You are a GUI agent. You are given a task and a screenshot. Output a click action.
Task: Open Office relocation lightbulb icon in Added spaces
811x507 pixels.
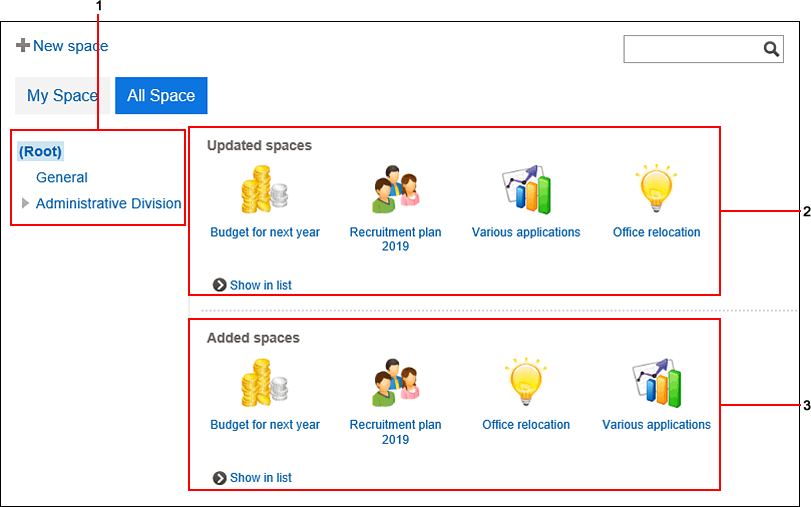[x=526, y=381]
